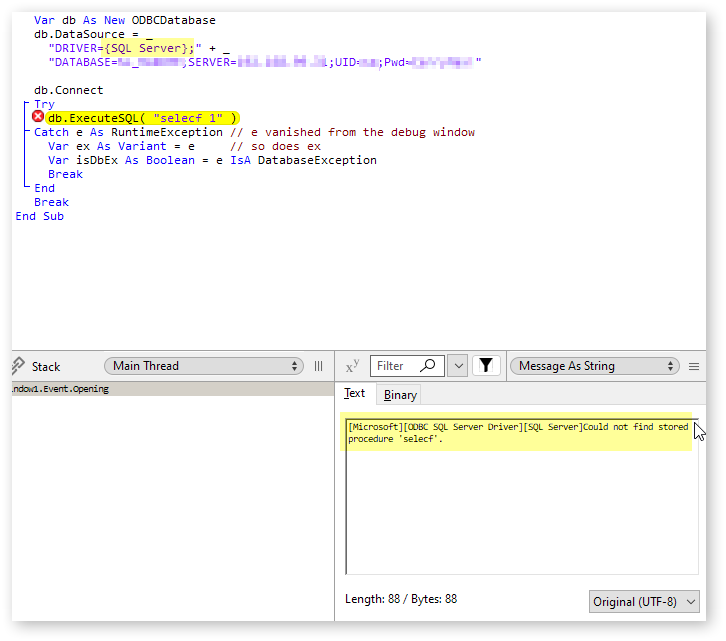Select the Window1.Event.Opening stack entry

[60, 389]
